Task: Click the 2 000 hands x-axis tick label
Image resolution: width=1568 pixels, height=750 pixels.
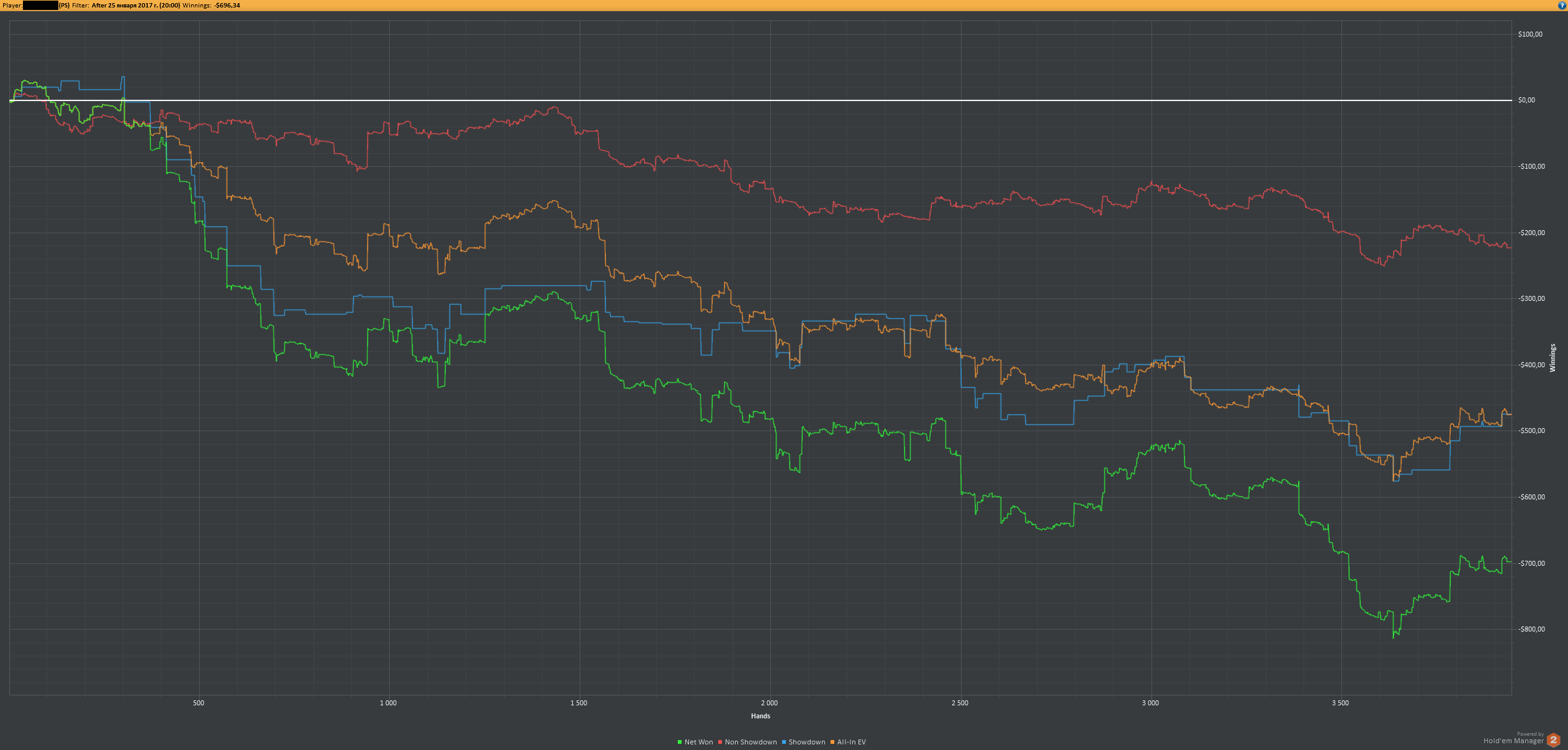Action: [x=769, y=703]
